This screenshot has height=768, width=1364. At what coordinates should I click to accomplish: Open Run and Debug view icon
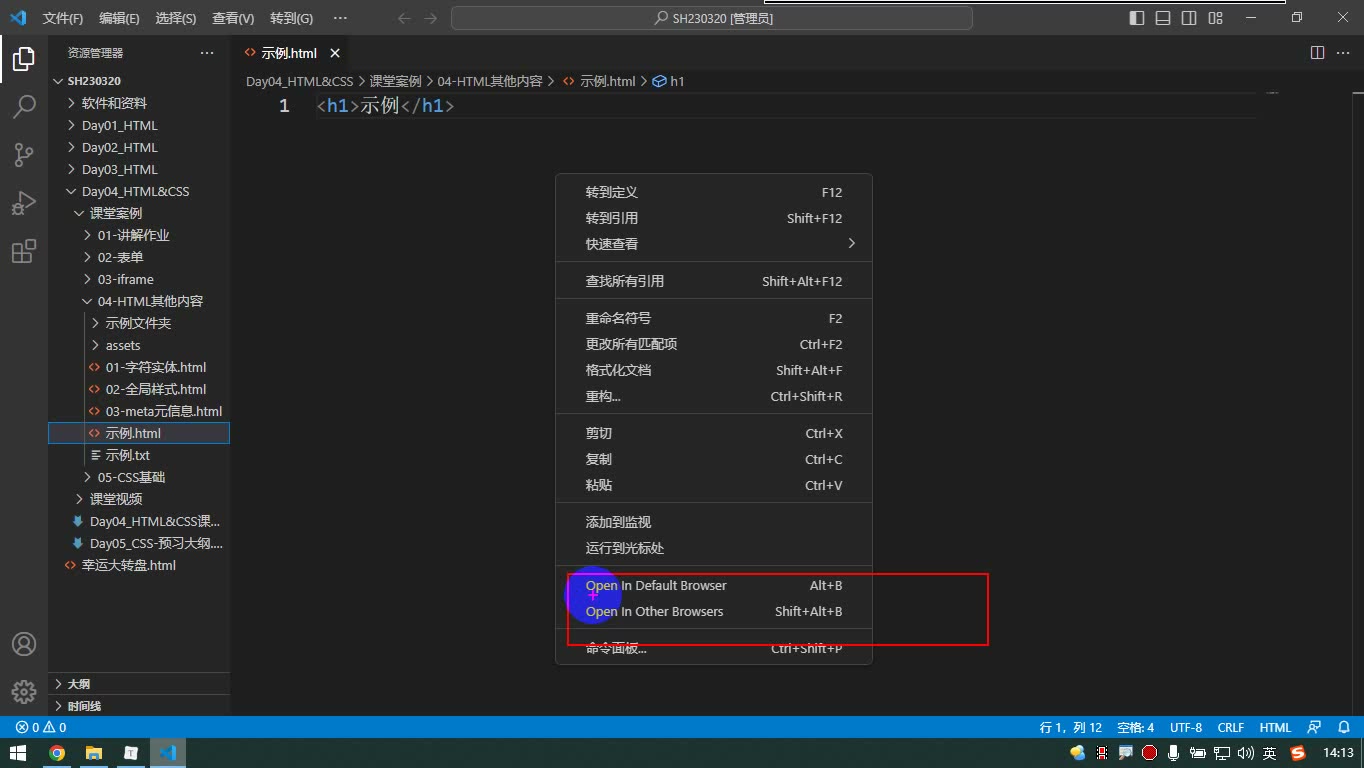[x=24, y=203]
